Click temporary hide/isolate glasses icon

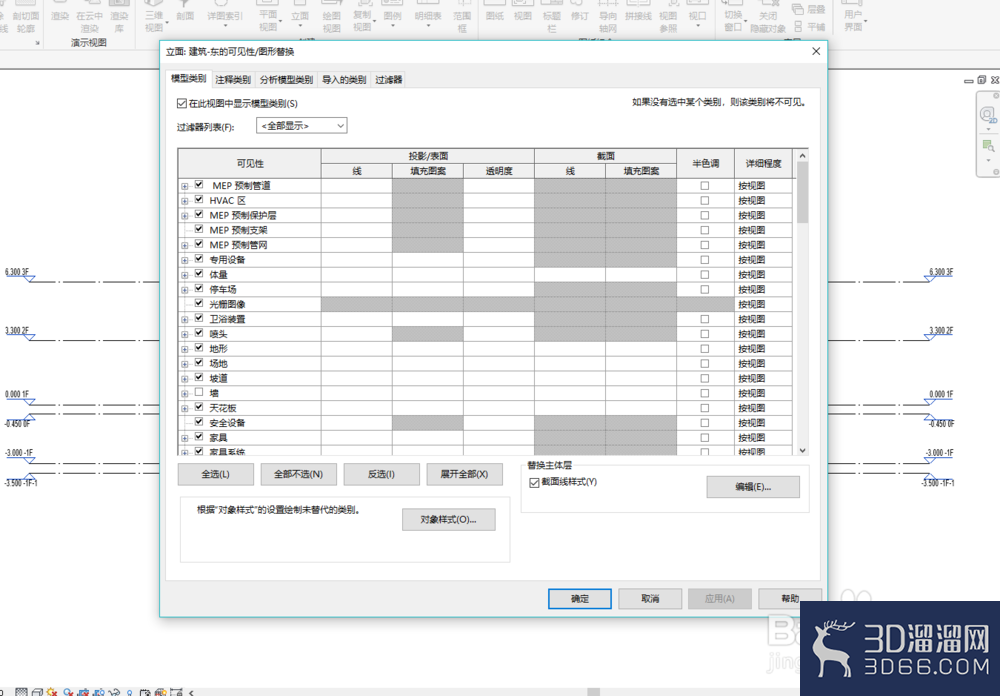(114, 692)
